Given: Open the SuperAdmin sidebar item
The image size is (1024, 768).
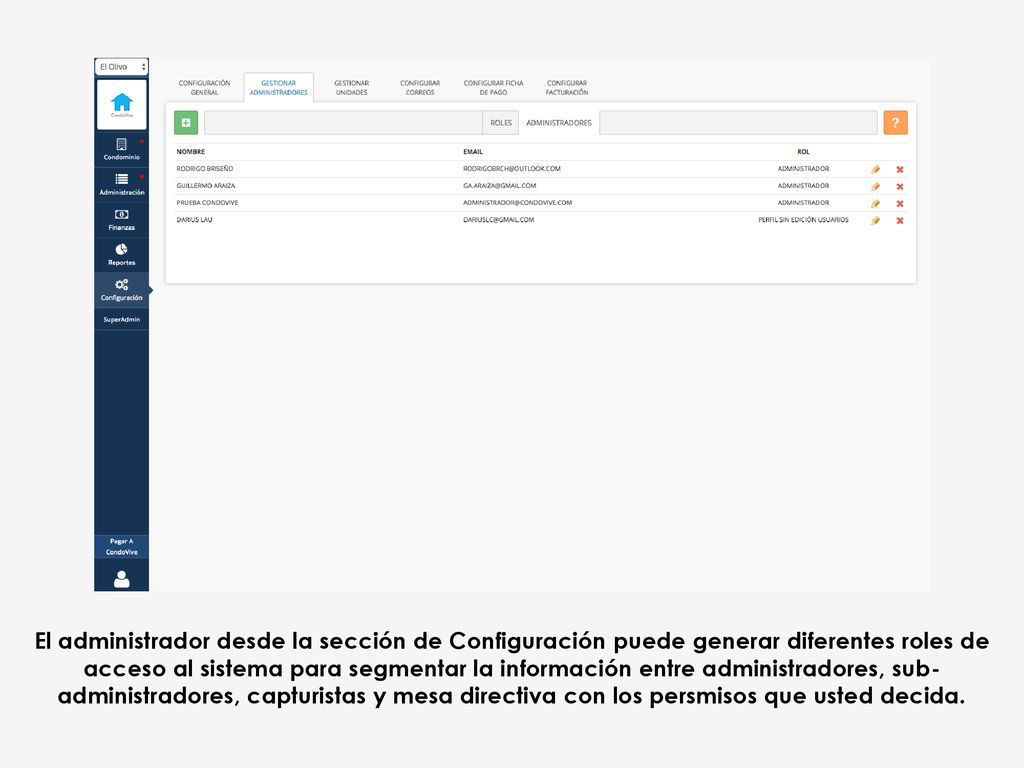Looking at the screenshot, I should pos(121,319).
